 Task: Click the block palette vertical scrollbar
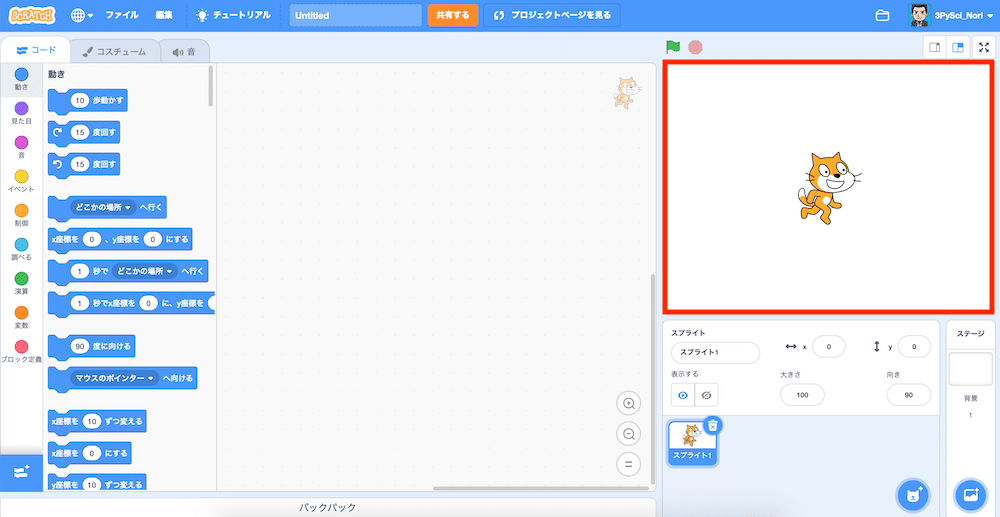click(x=211, y=86)
